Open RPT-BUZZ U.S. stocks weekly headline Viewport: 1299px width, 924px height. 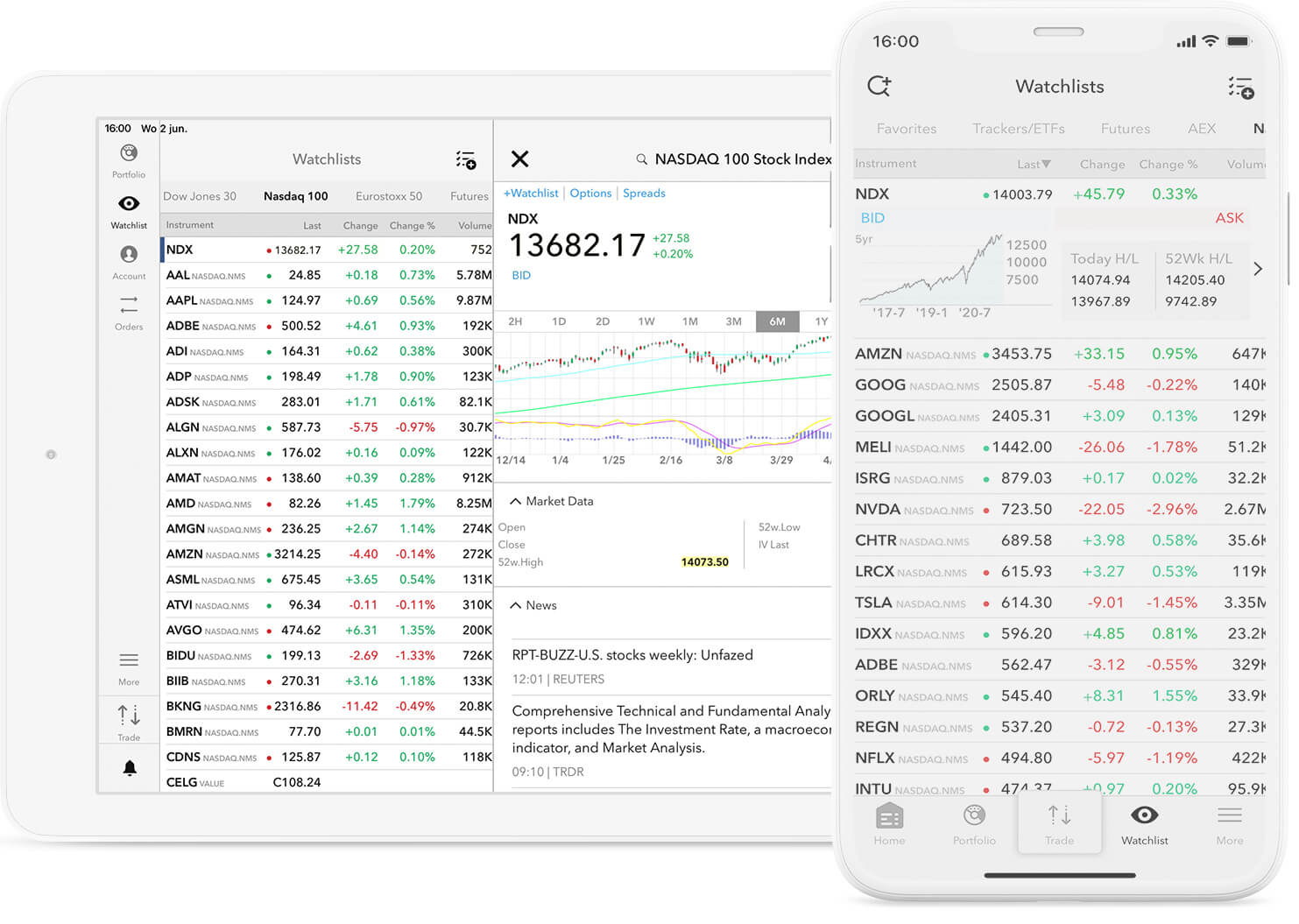pyautogui.click(x=632, y=655)
